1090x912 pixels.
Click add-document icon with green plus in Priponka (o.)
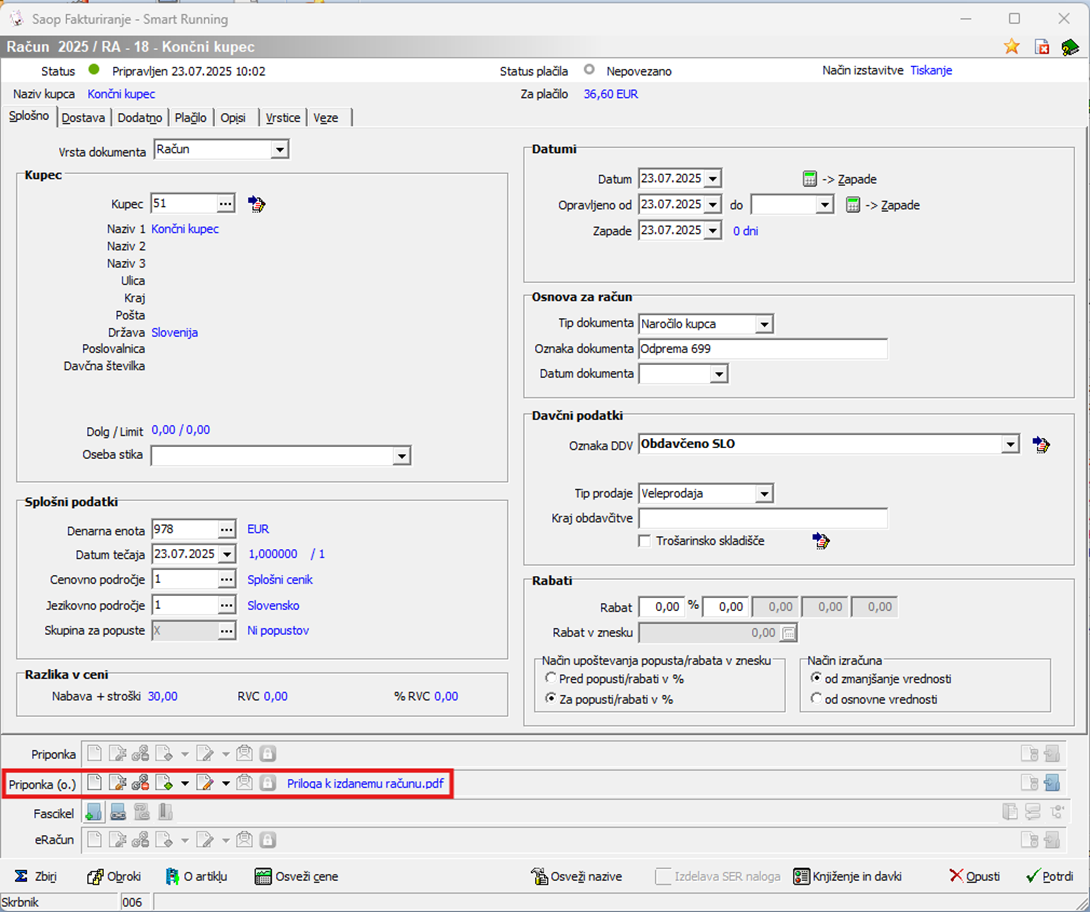tap(164, 783)
